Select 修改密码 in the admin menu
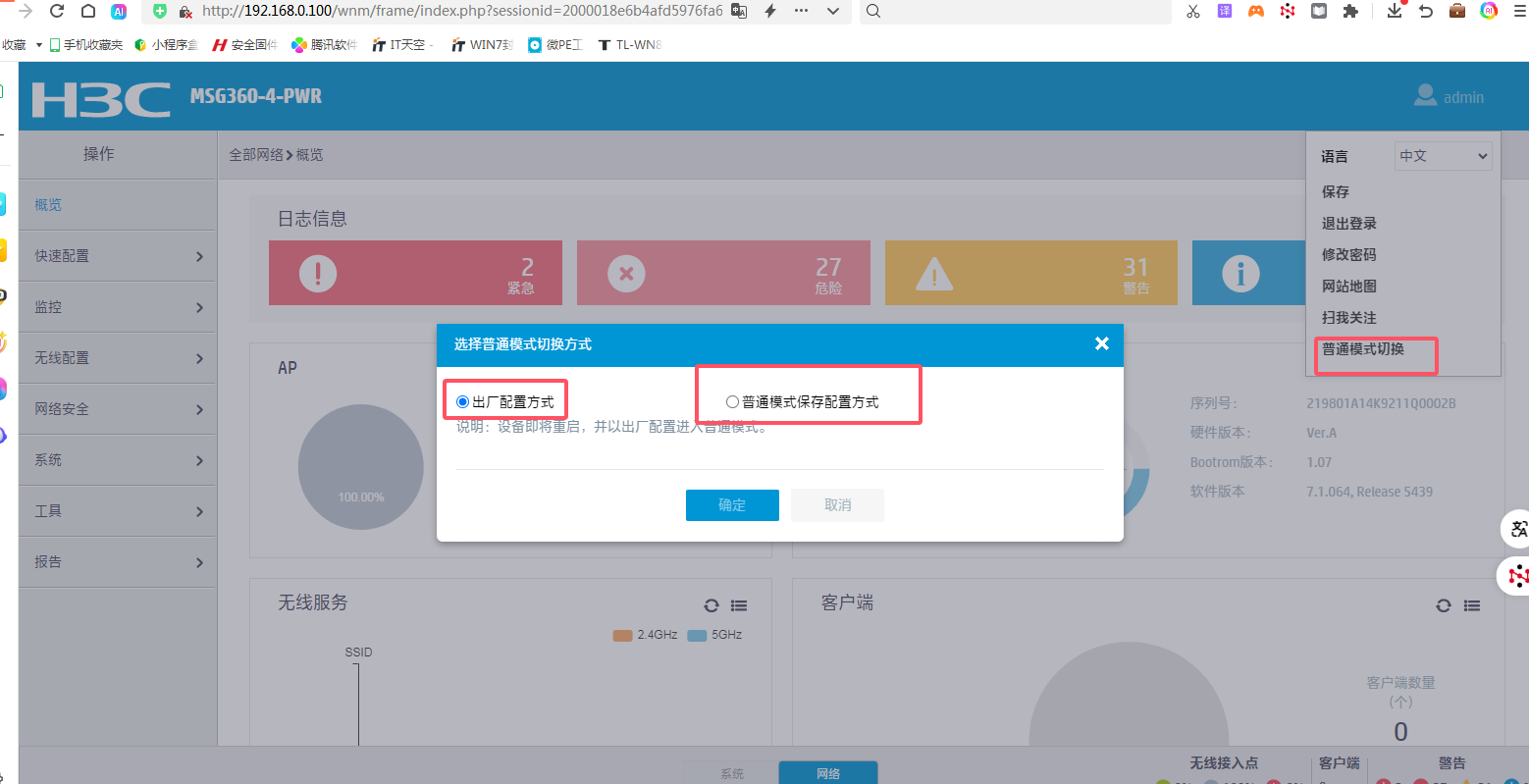1529x784 pixels. [1349, 254]
